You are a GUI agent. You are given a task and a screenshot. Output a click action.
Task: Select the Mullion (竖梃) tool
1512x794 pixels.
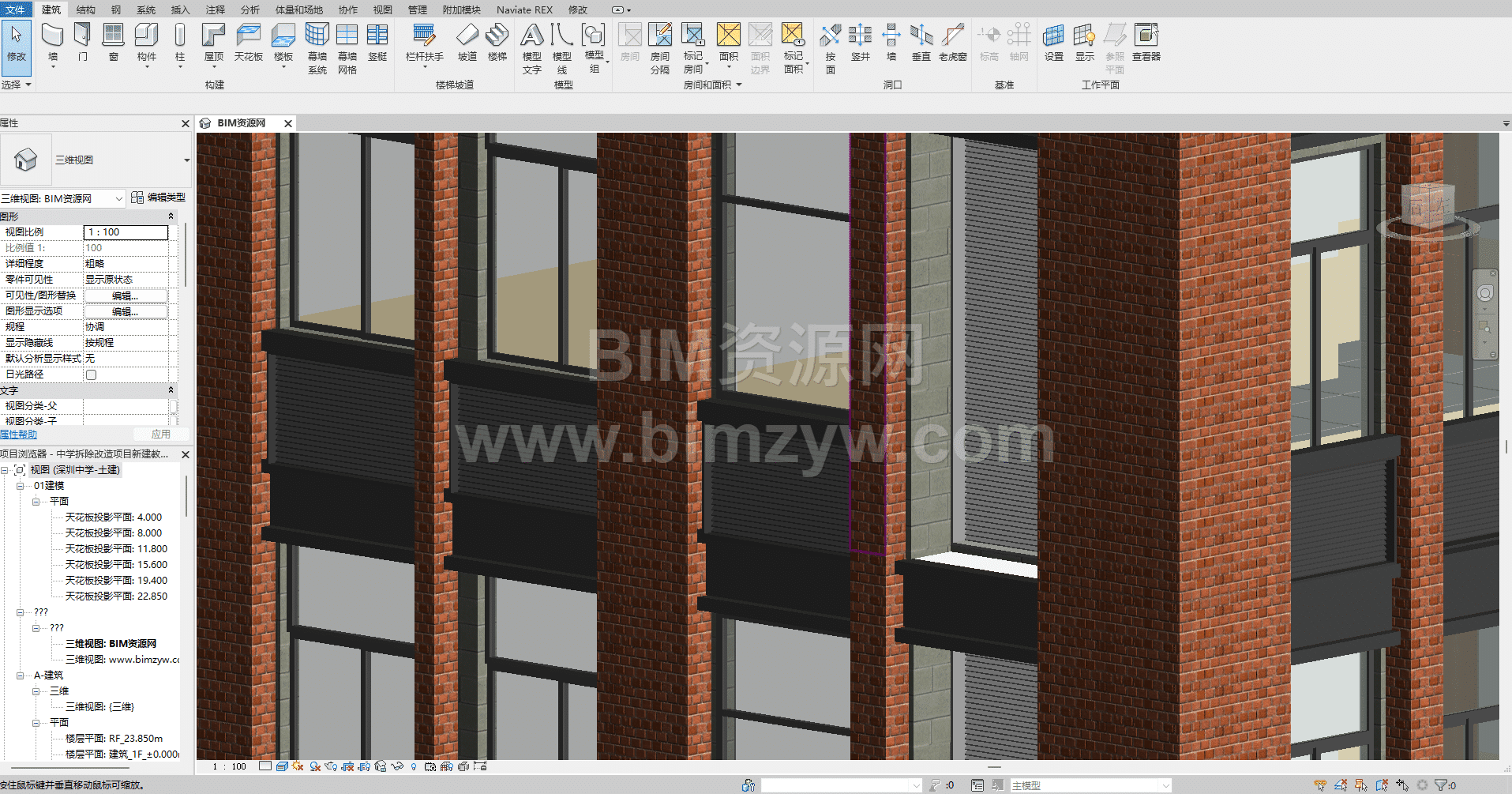[377, 42]
